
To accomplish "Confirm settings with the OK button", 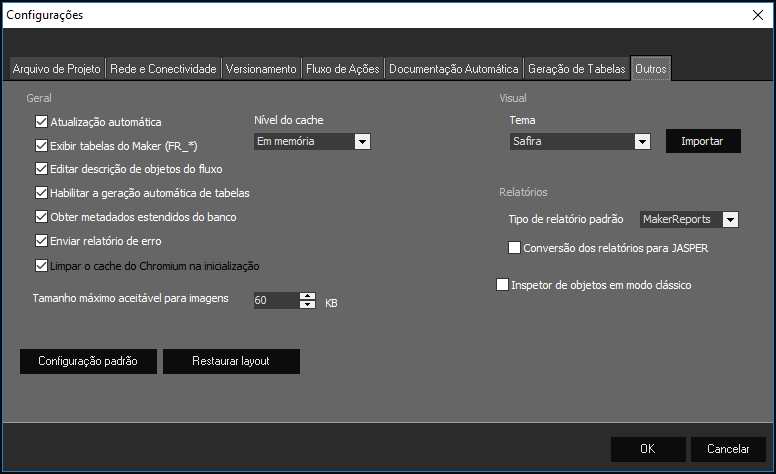I will (x=648, y=450).
